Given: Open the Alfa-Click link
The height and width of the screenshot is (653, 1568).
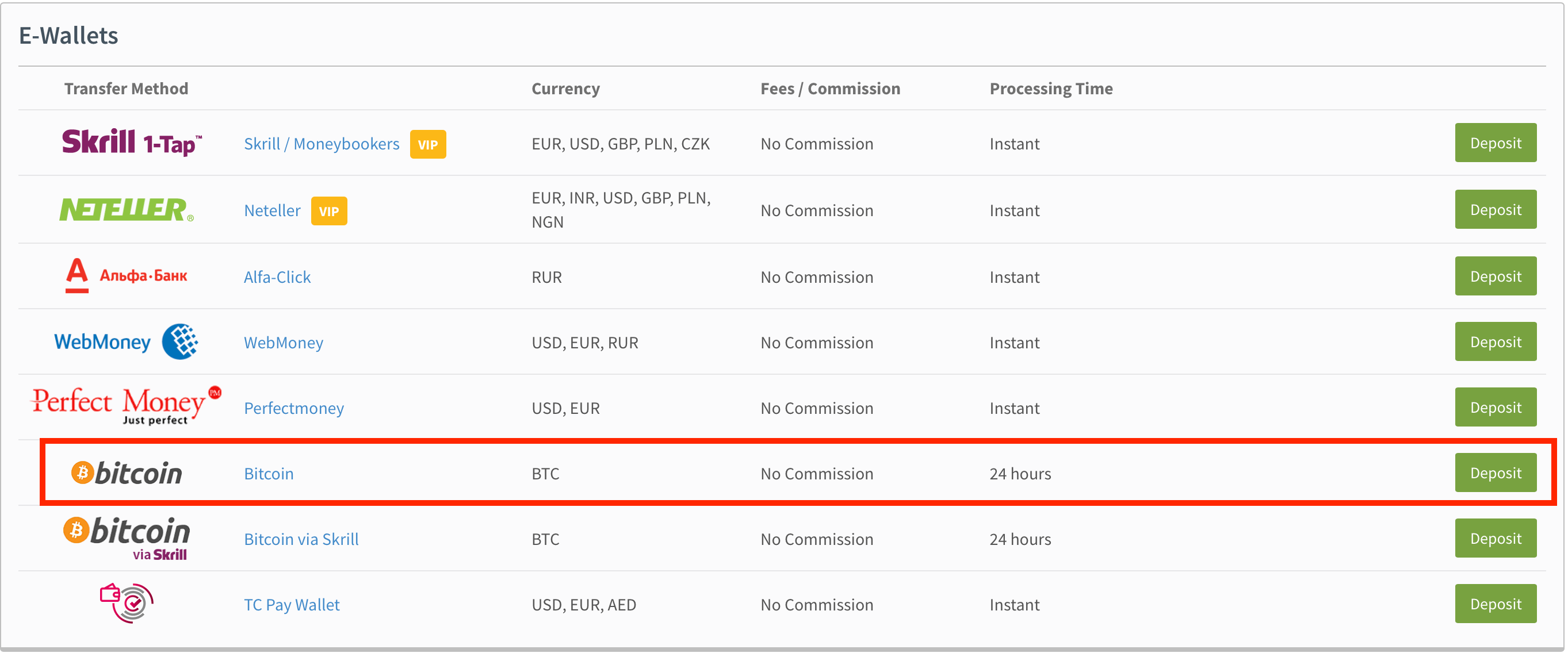Looking at the screenshot, I should pos(277,277).
